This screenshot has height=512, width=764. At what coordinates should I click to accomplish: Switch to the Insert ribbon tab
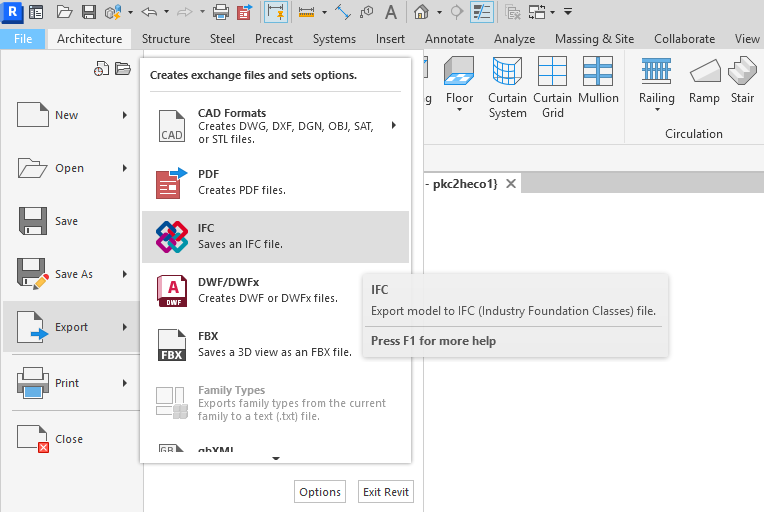390,38
